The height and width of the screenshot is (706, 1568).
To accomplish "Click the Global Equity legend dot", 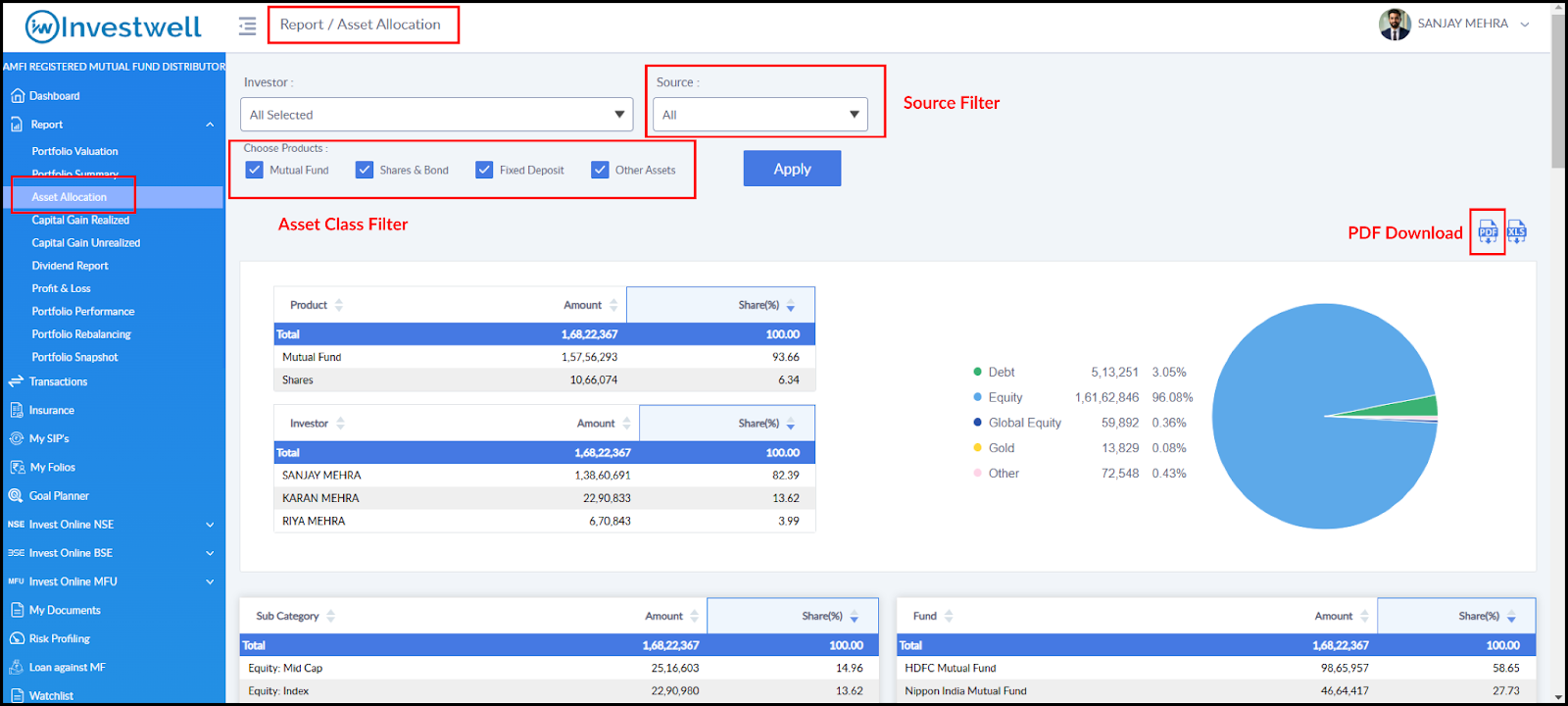I will [977, 423].
